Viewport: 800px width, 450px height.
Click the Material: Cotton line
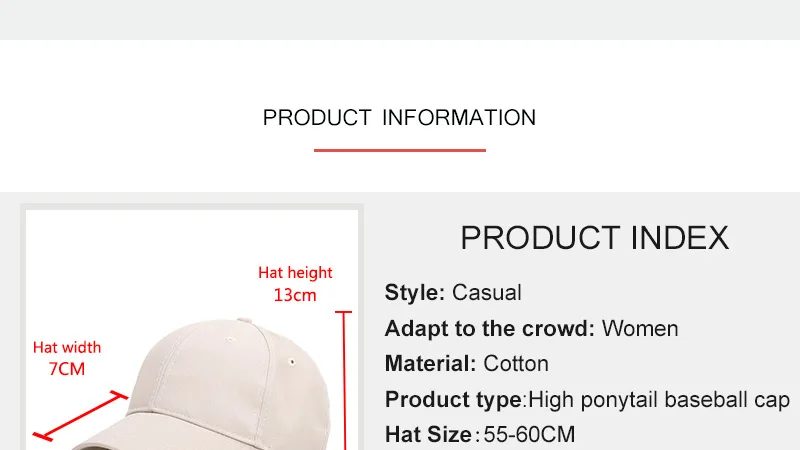(x=466, y=364)
